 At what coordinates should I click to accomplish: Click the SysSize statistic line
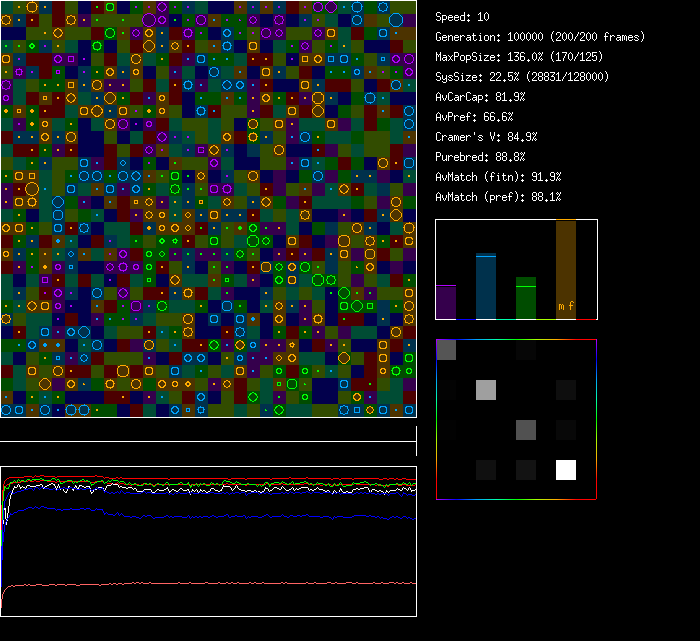520,77
